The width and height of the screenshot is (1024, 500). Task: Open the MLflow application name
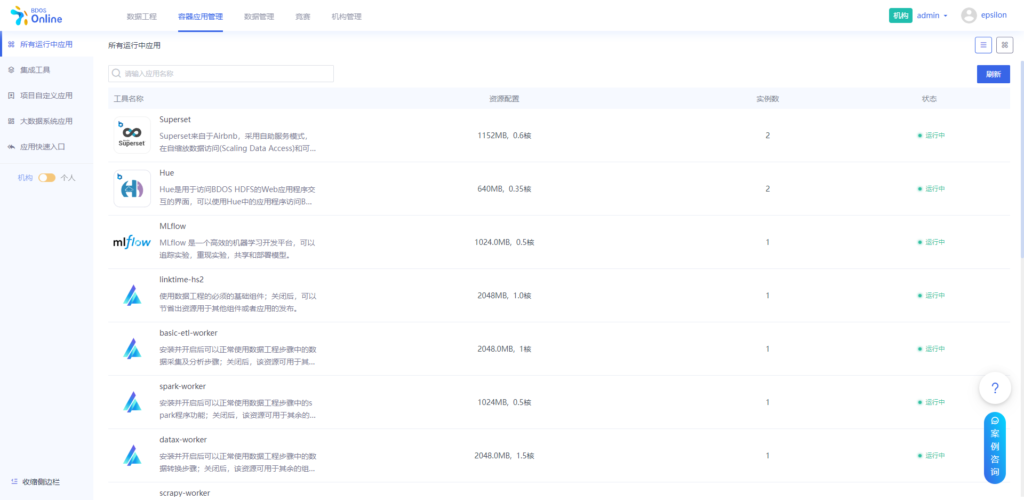click(173, 226)
